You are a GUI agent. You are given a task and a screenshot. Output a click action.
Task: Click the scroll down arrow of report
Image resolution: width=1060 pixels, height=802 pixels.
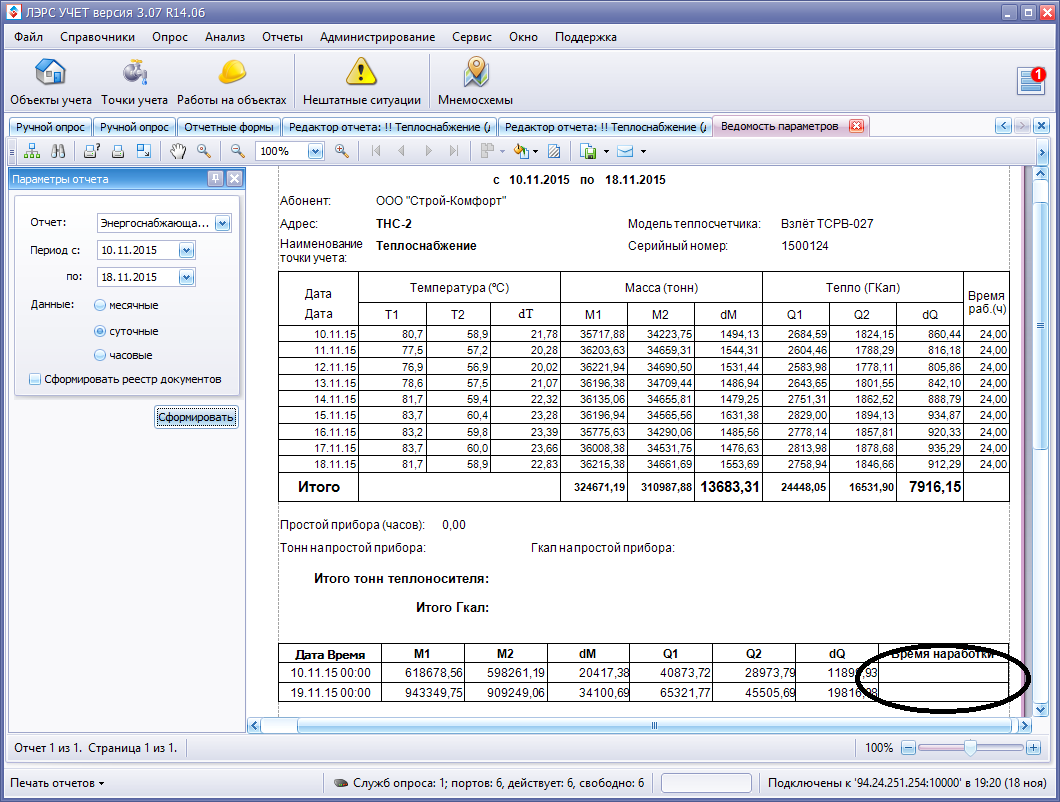(x=1041, y=709)
